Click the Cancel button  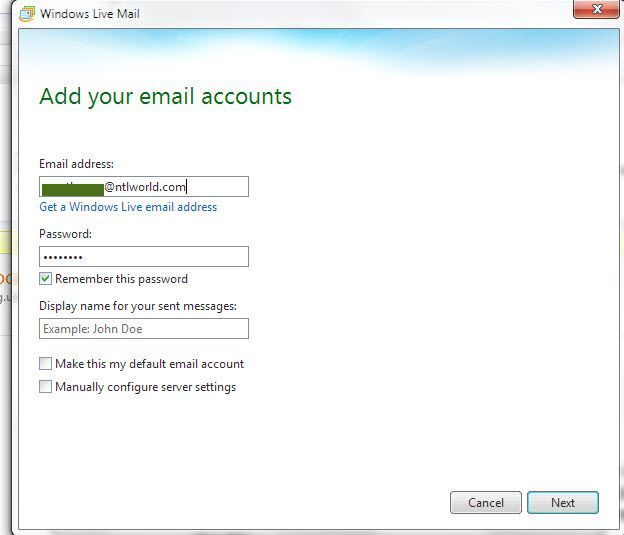pyautogui.click(x=486, y=502)
